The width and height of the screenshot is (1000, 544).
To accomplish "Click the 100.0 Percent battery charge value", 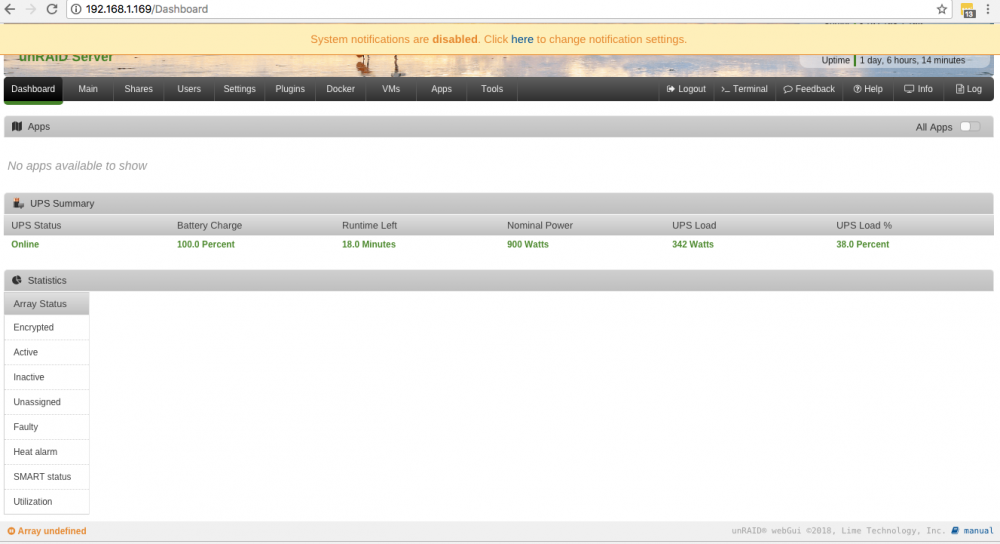I will 206,244.
